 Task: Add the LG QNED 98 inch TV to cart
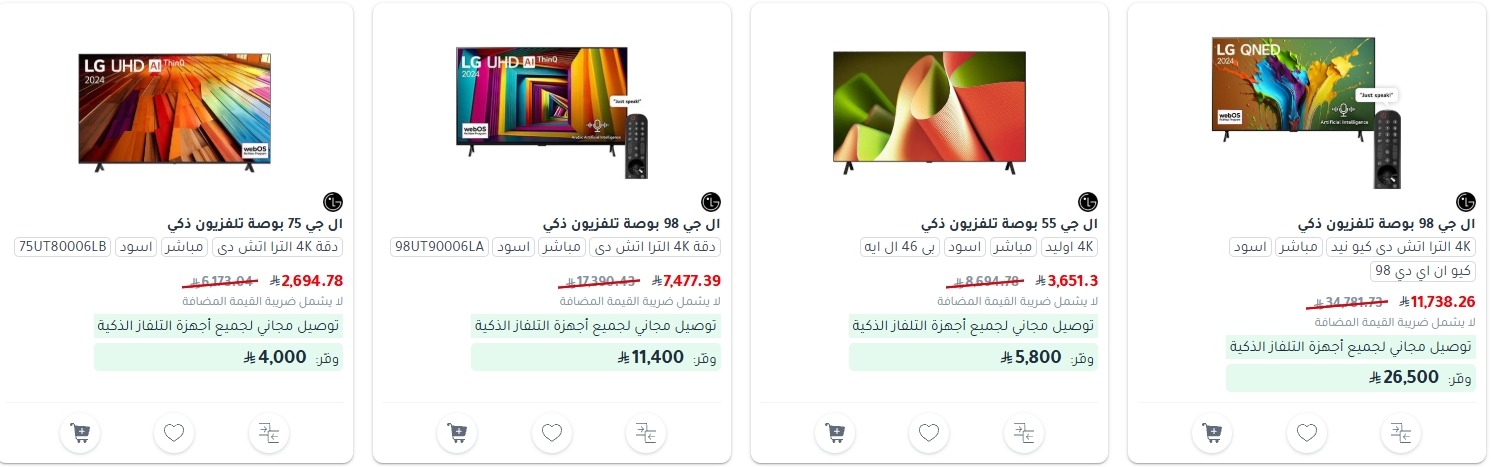[1213, 433]
